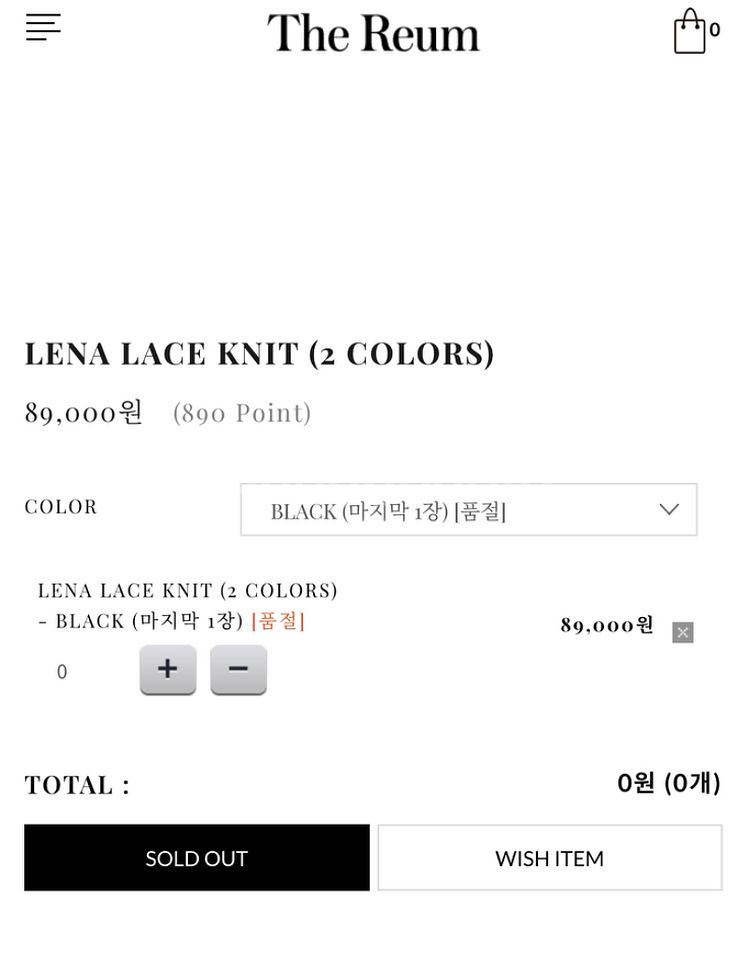
Task: Click the 89,000원 price in the option row
Action: (607, 625)
